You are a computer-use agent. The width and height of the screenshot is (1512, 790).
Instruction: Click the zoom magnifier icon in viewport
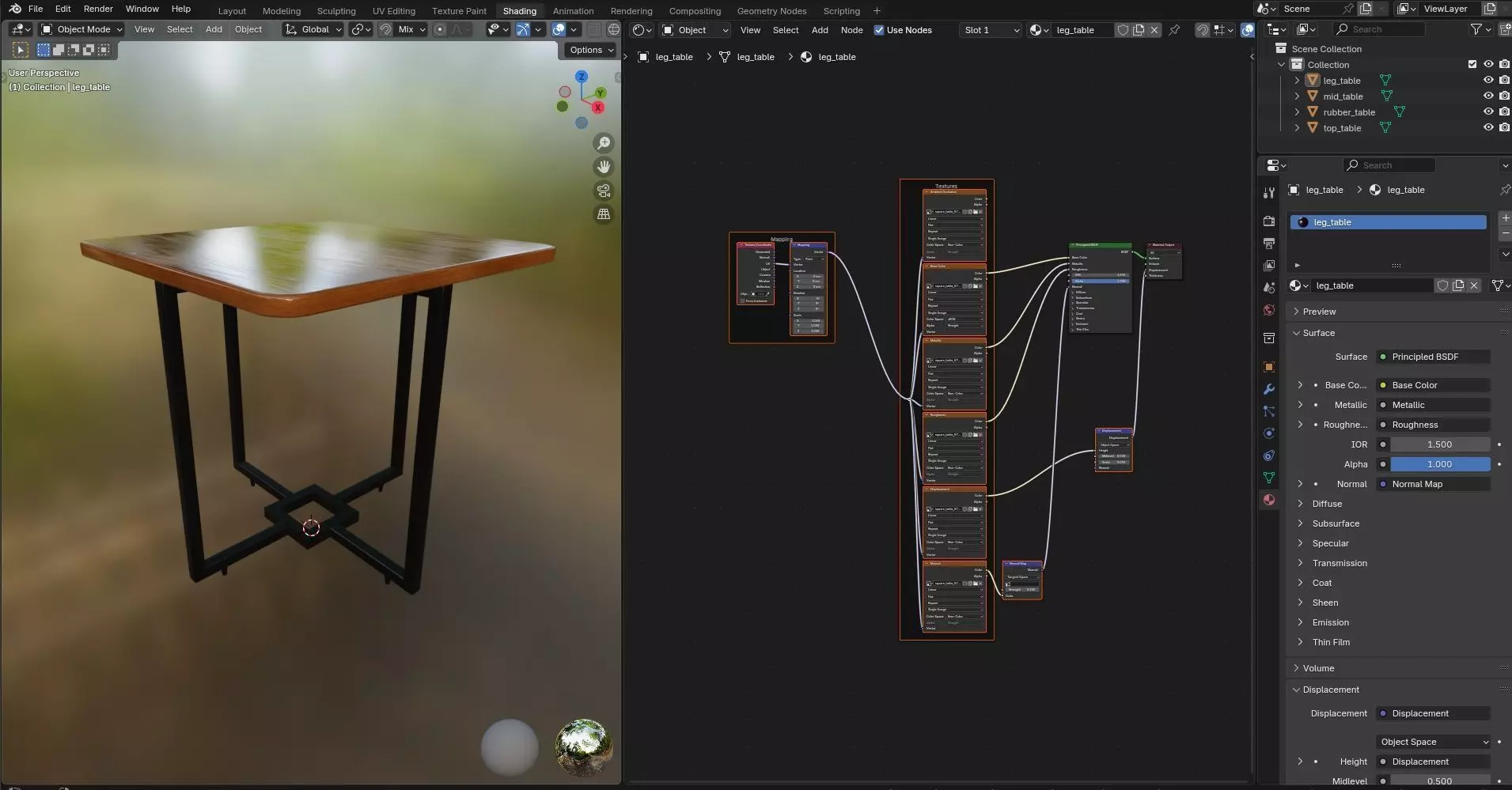[604, 143]
